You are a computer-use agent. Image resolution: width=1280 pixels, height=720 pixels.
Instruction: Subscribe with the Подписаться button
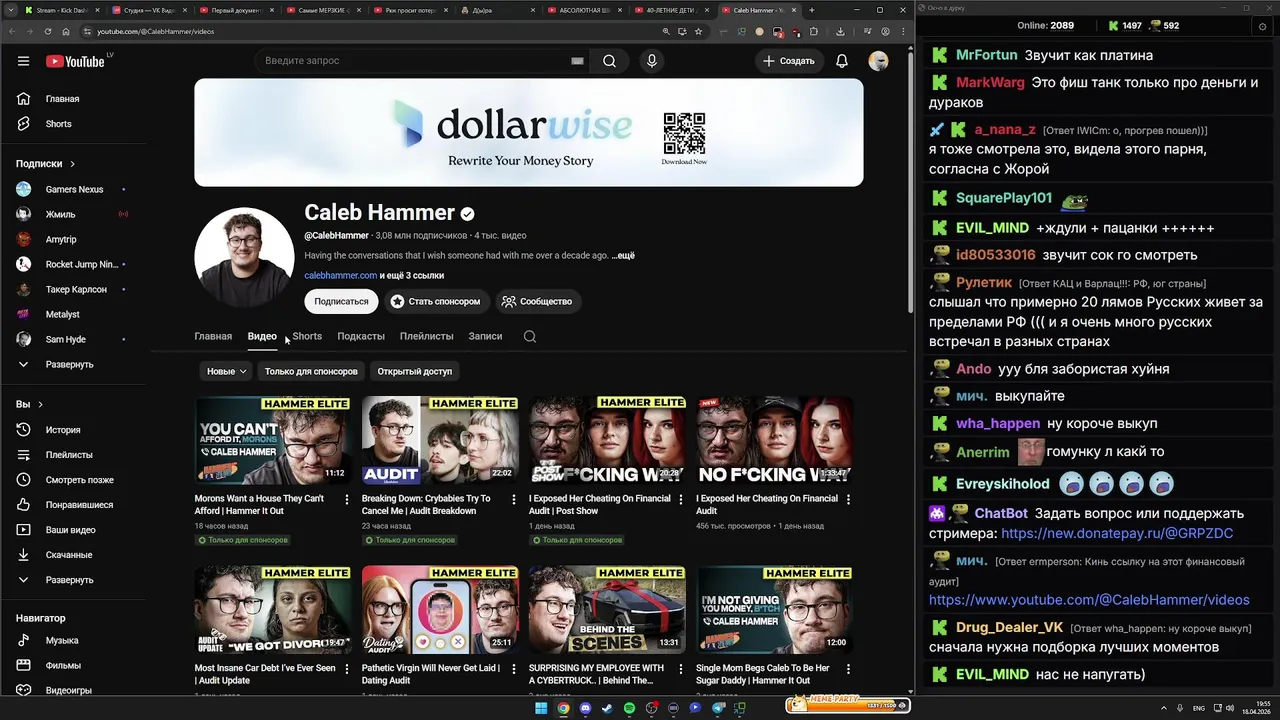tap(341, 301)
